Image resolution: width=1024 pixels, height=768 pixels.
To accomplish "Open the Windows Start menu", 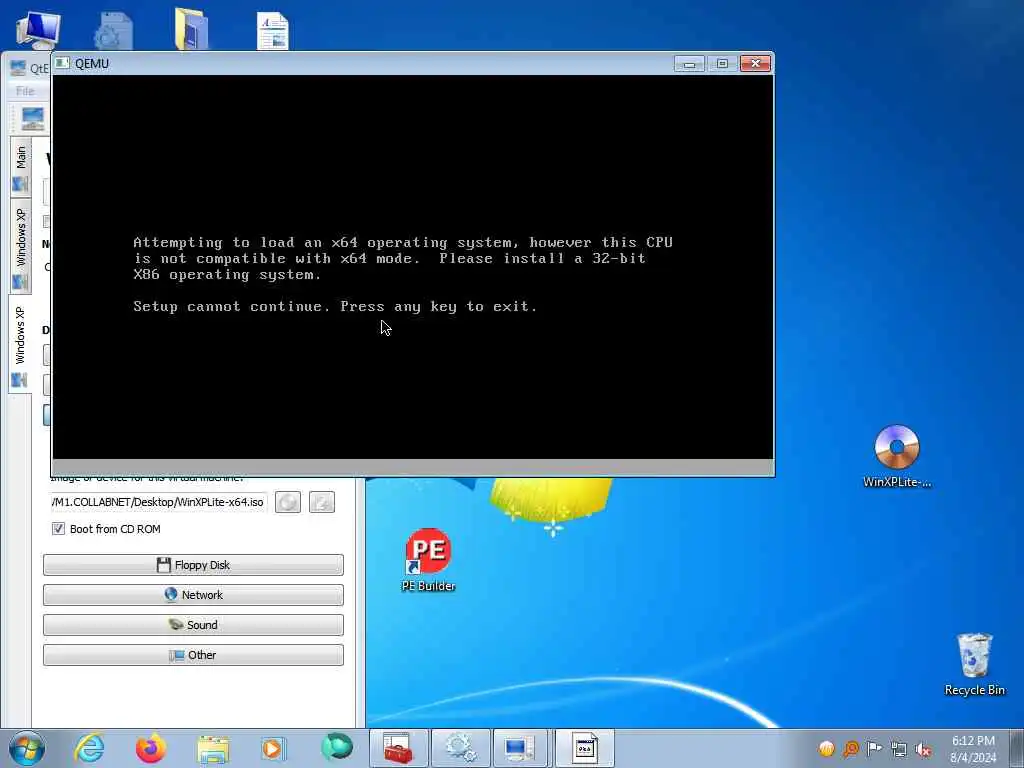I will click(27, 748).
